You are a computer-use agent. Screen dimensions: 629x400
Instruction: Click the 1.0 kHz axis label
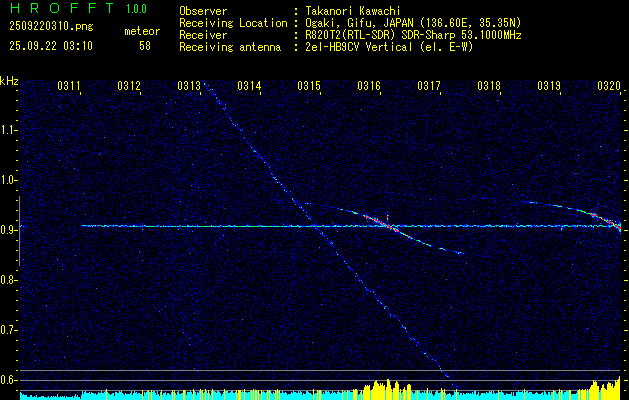pyautogui.click(x=9, y=181)
